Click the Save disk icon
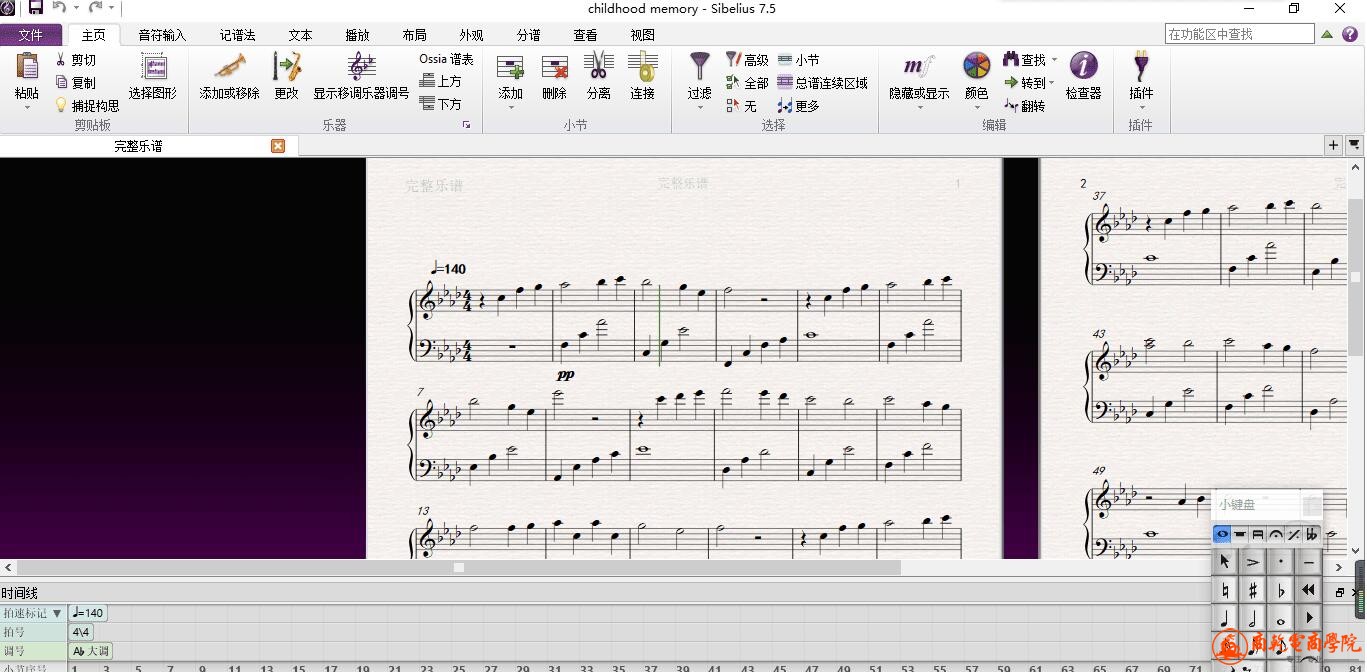The width and height of the screenshot is (1367, 672). pos(35,8)
